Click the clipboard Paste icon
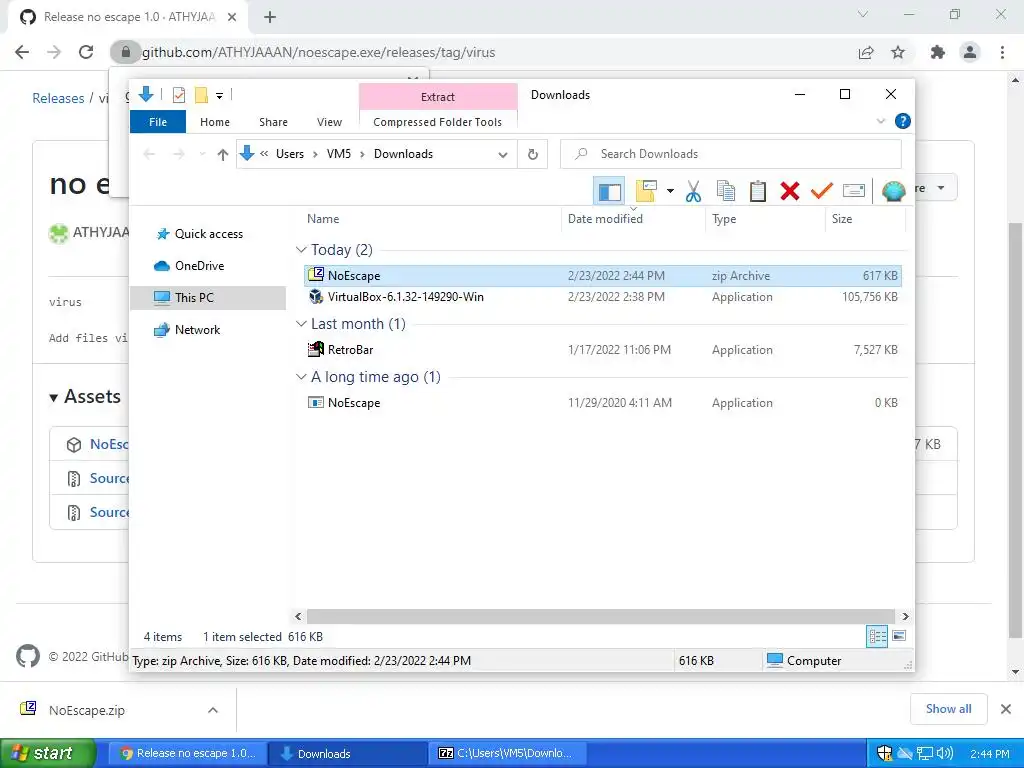The image size is (1024, 768). tap(758, 191)
